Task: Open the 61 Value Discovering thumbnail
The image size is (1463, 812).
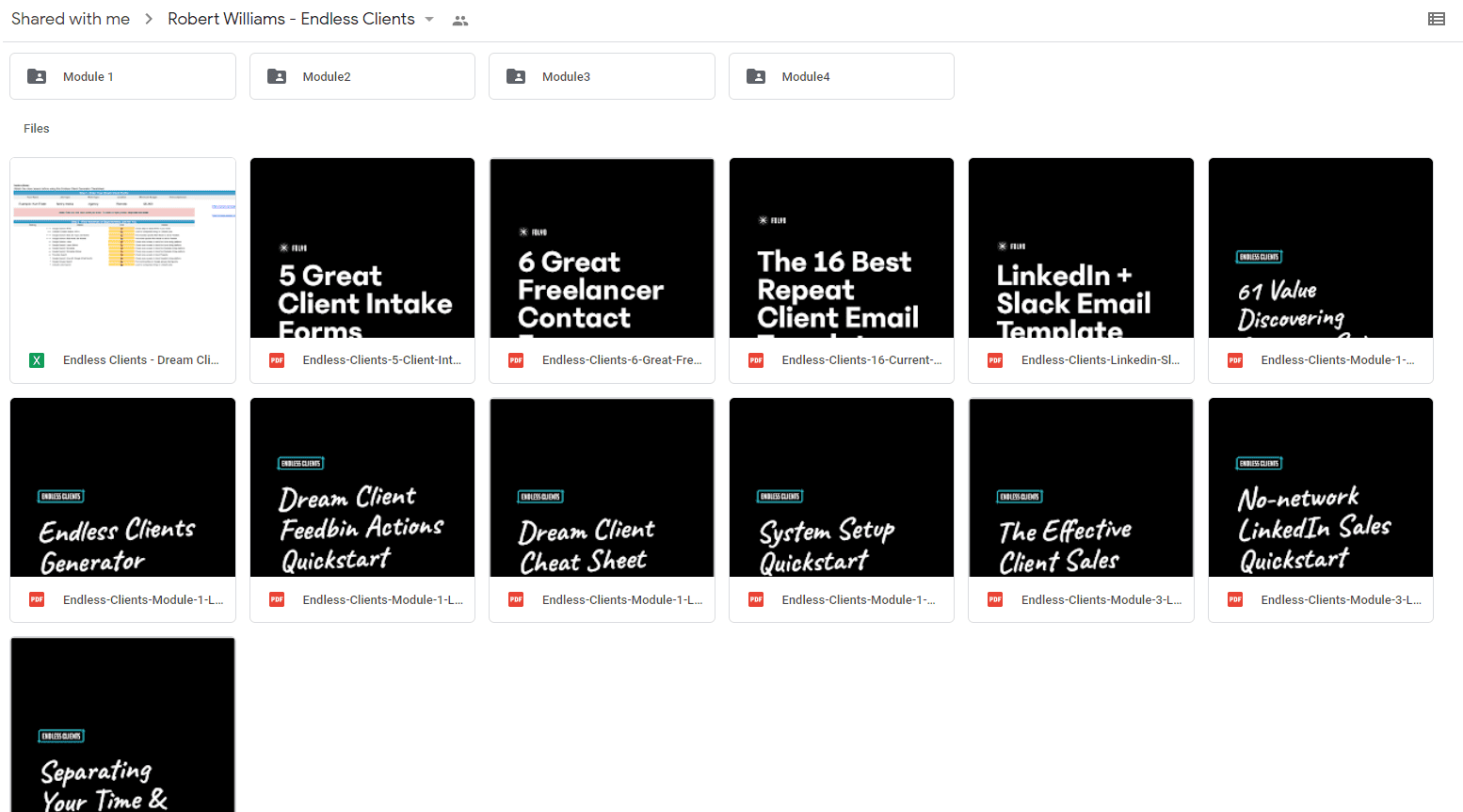Action: point(1321,248)
